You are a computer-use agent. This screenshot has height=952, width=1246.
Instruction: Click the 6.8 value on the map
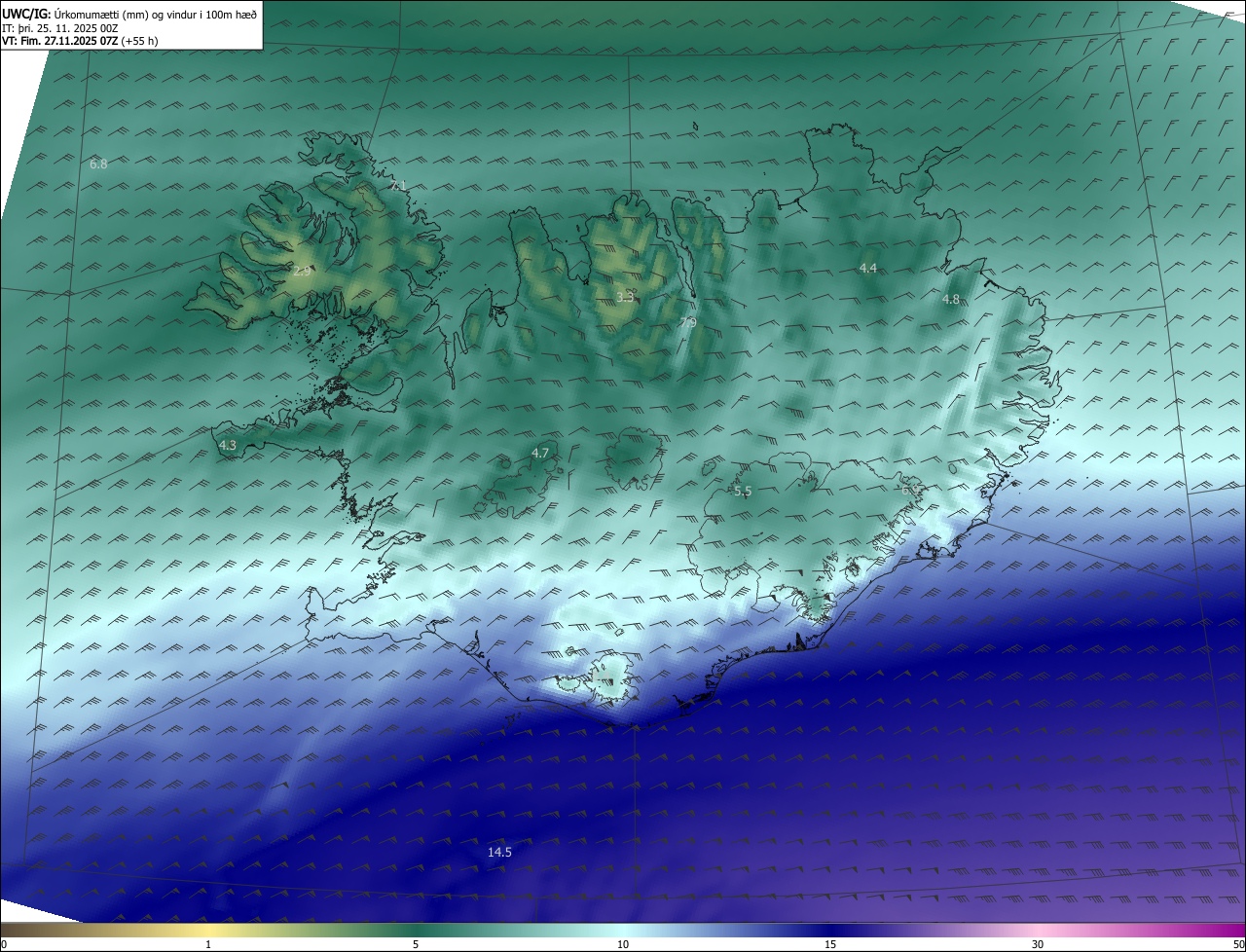tap(98, 165)
